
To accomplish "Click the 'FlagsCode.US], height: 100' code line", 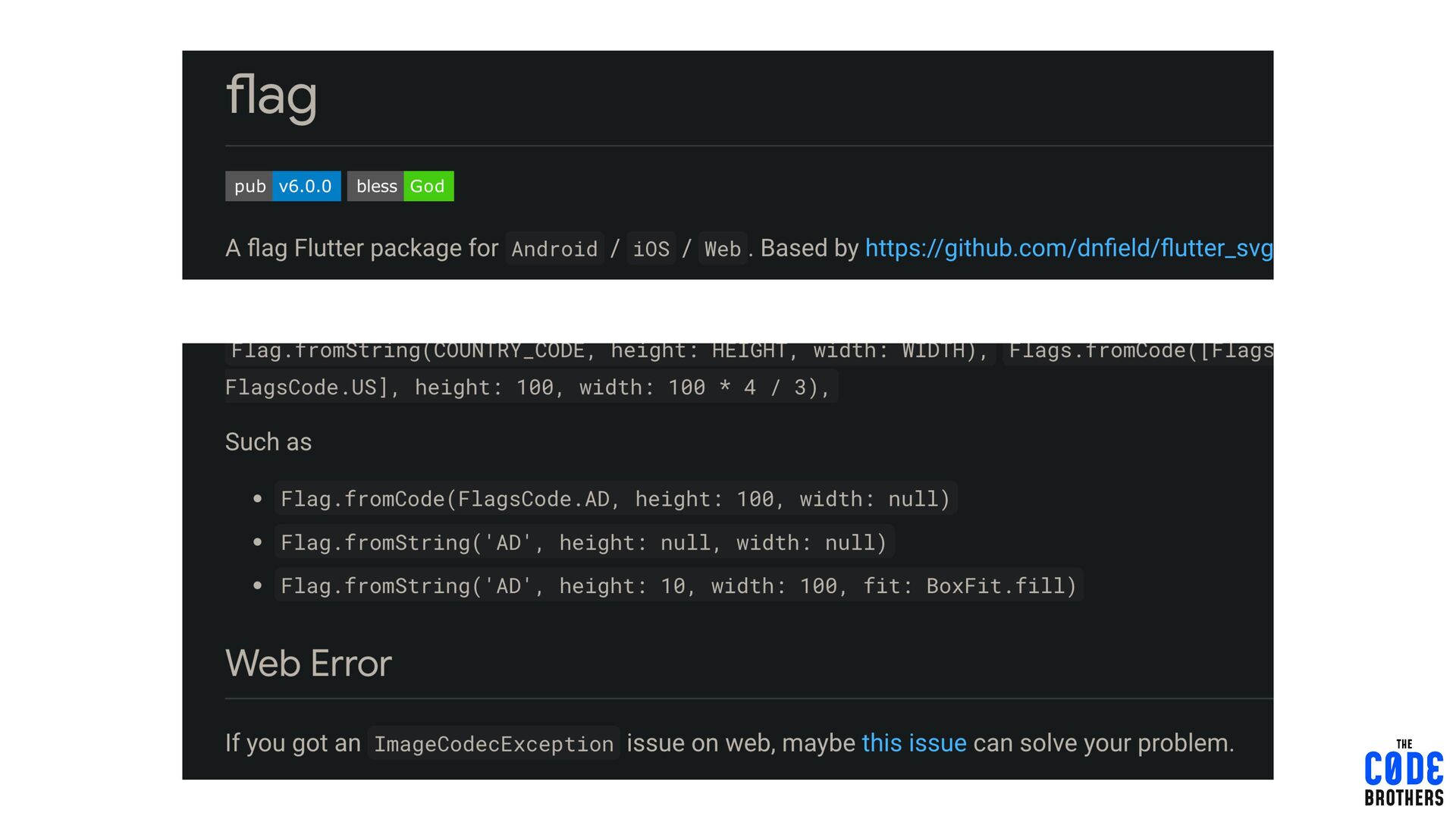I will click(531, 387).
